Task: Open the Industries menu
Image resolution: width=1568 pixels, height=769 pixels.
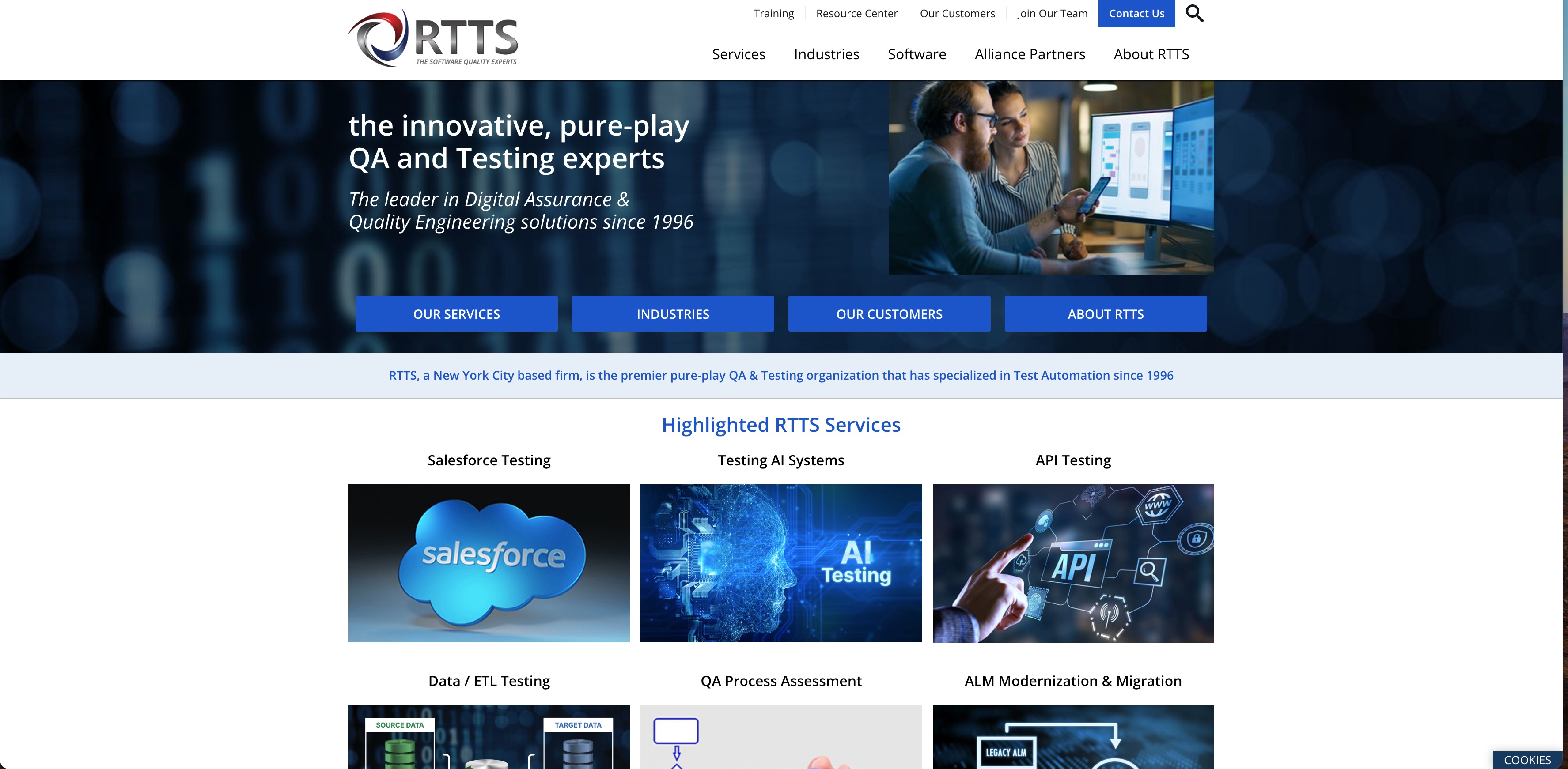Action: pyautogui.click(x=826, y=54)
